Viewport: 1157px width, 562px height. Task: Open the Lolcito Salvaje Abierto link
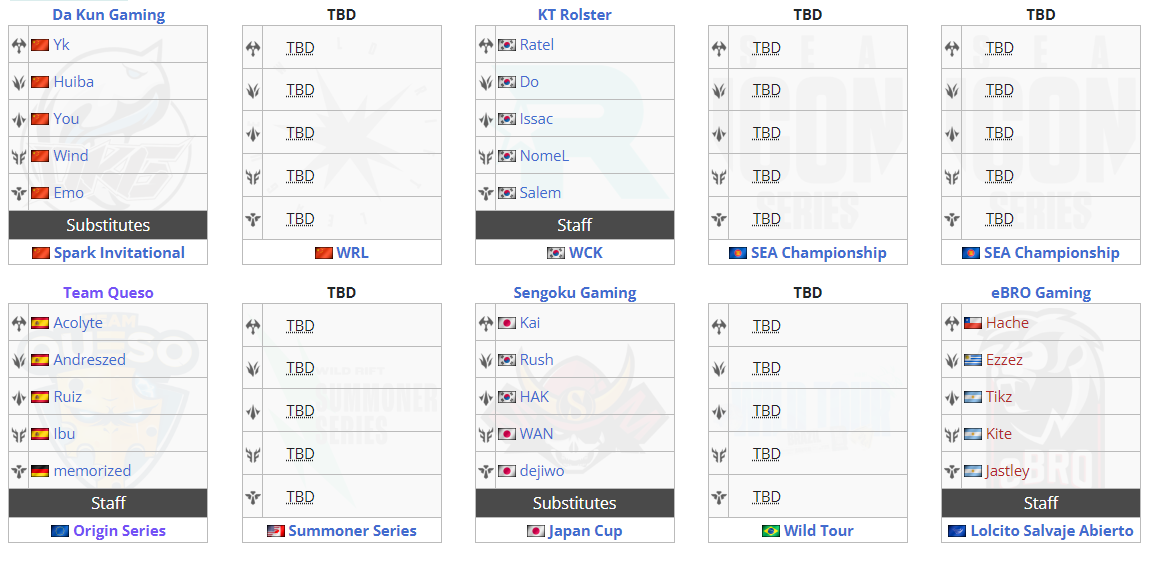pos(1051,531)
